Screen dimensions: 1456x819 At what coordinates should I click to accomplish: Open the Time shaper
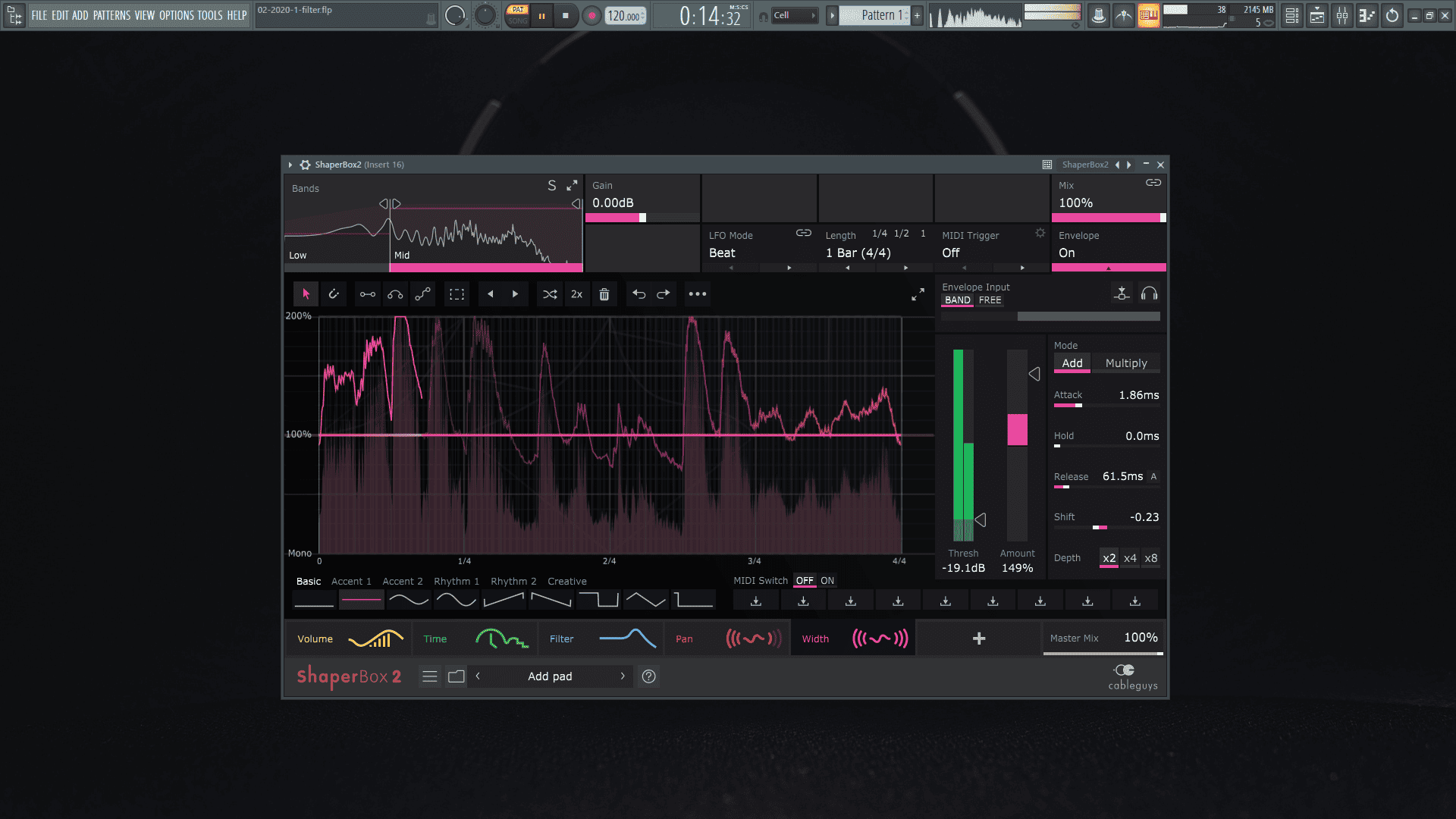[475, 639]
